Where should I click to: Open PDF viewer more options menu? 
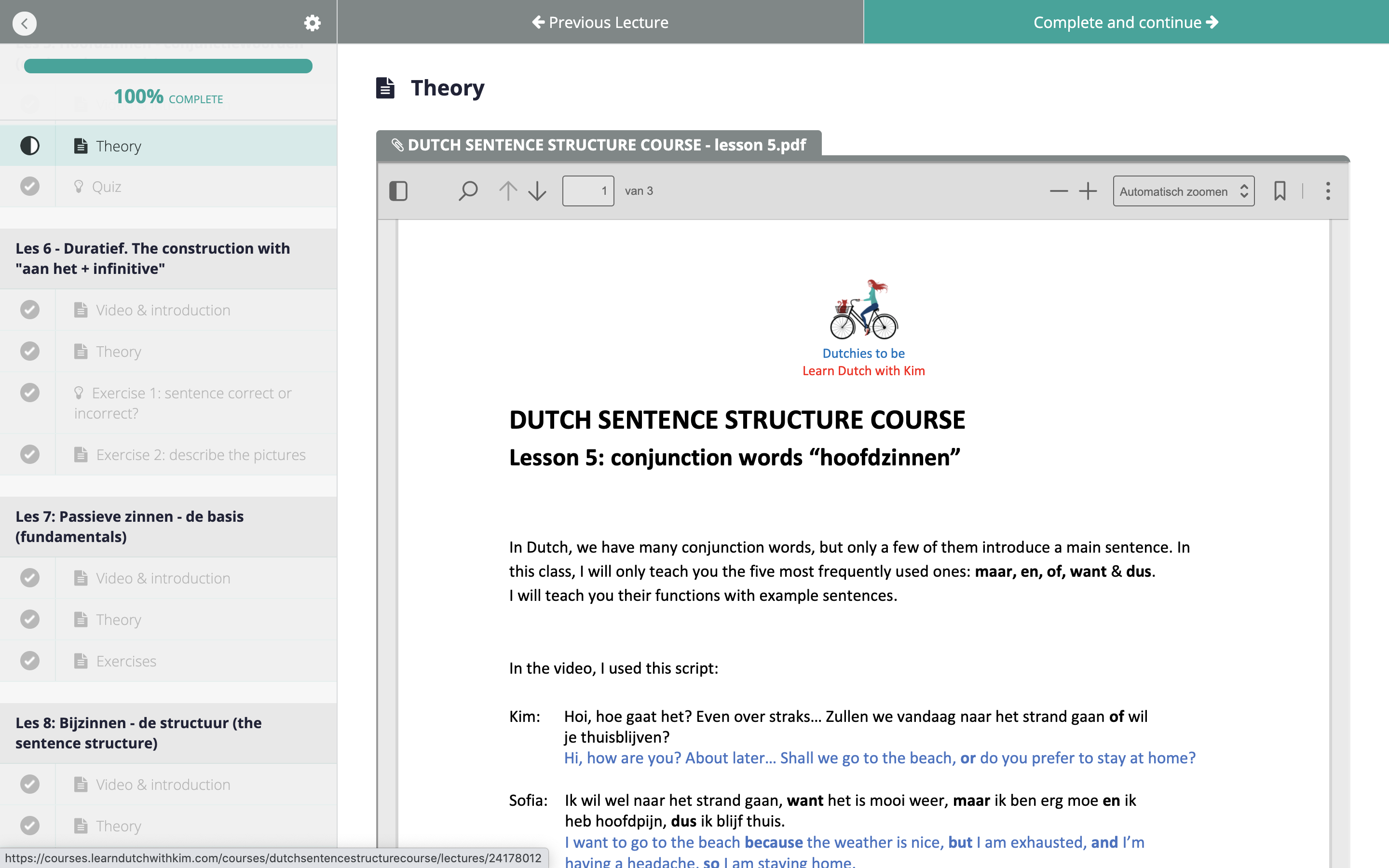(x=1328, y=191)
